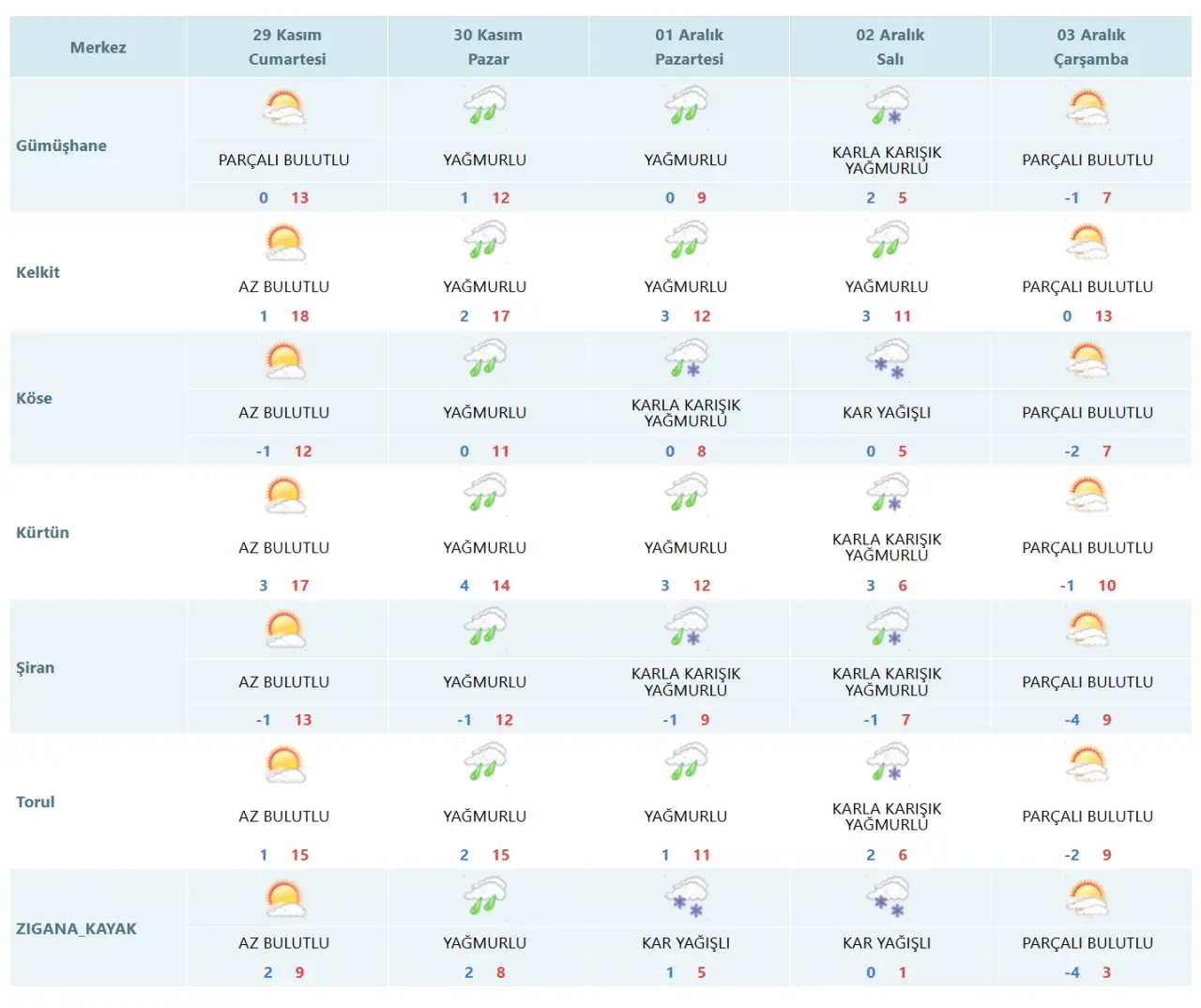Click Gümüşhane's Saturday partly cloudy icon
1201x1008 pixels.
(283, 109)
